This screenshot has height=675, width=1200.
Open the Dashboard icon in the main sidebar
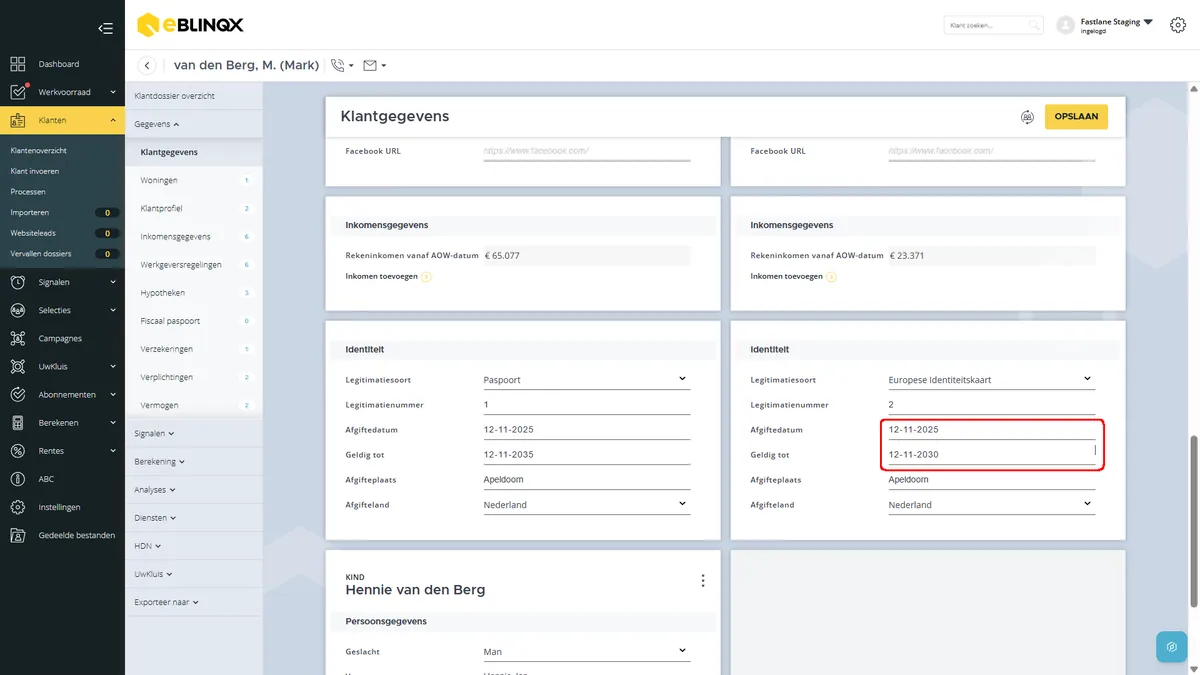click(x=18, y=64)
